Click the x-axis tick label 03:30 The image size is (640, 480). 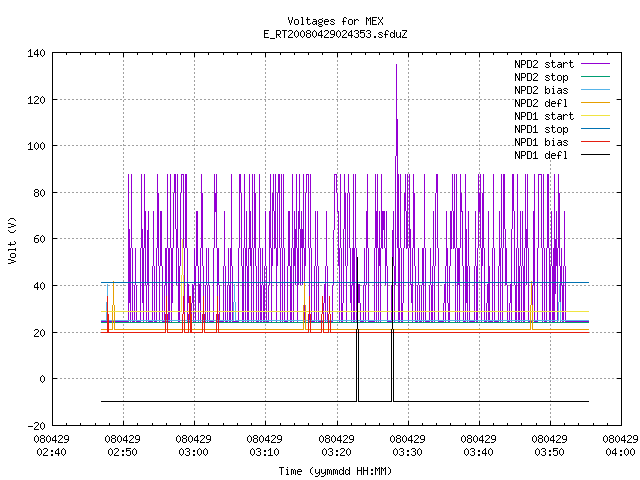407,452
